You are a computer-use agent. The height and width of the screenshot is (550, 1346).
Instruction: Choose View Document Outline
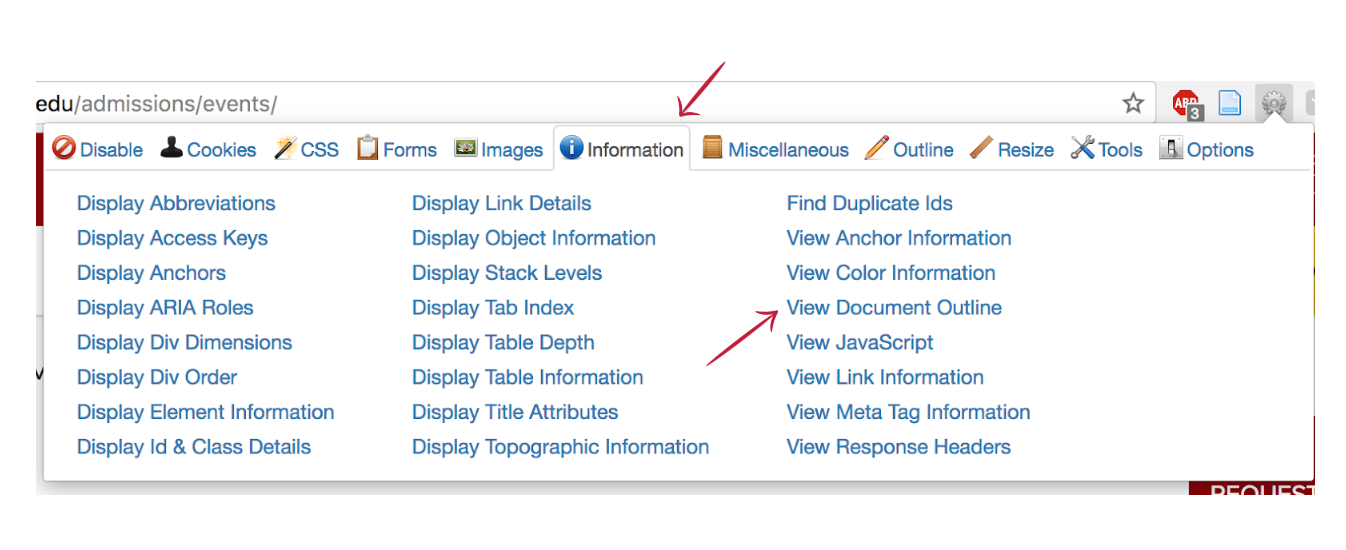pos(894,308)
